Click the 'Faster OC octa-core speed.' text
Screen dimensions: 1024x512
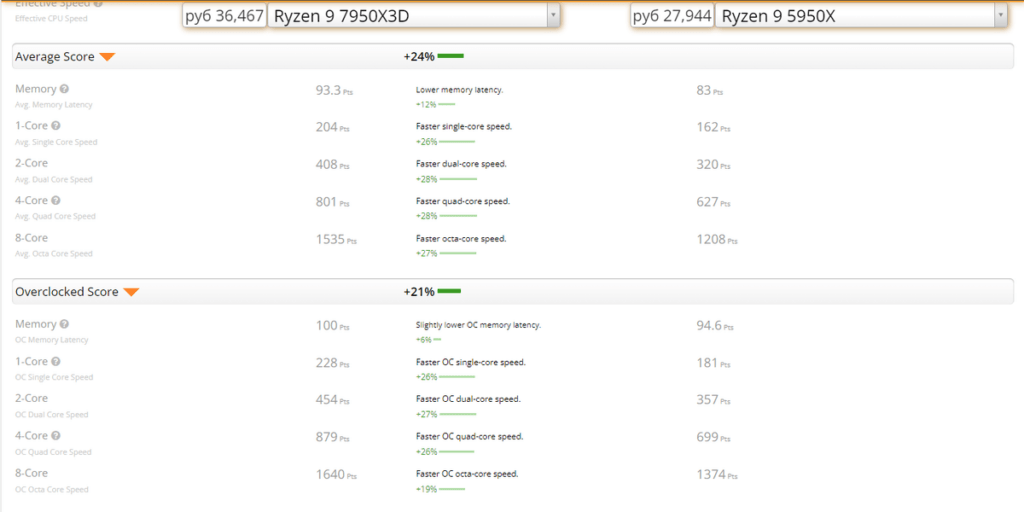coord(468,473)
